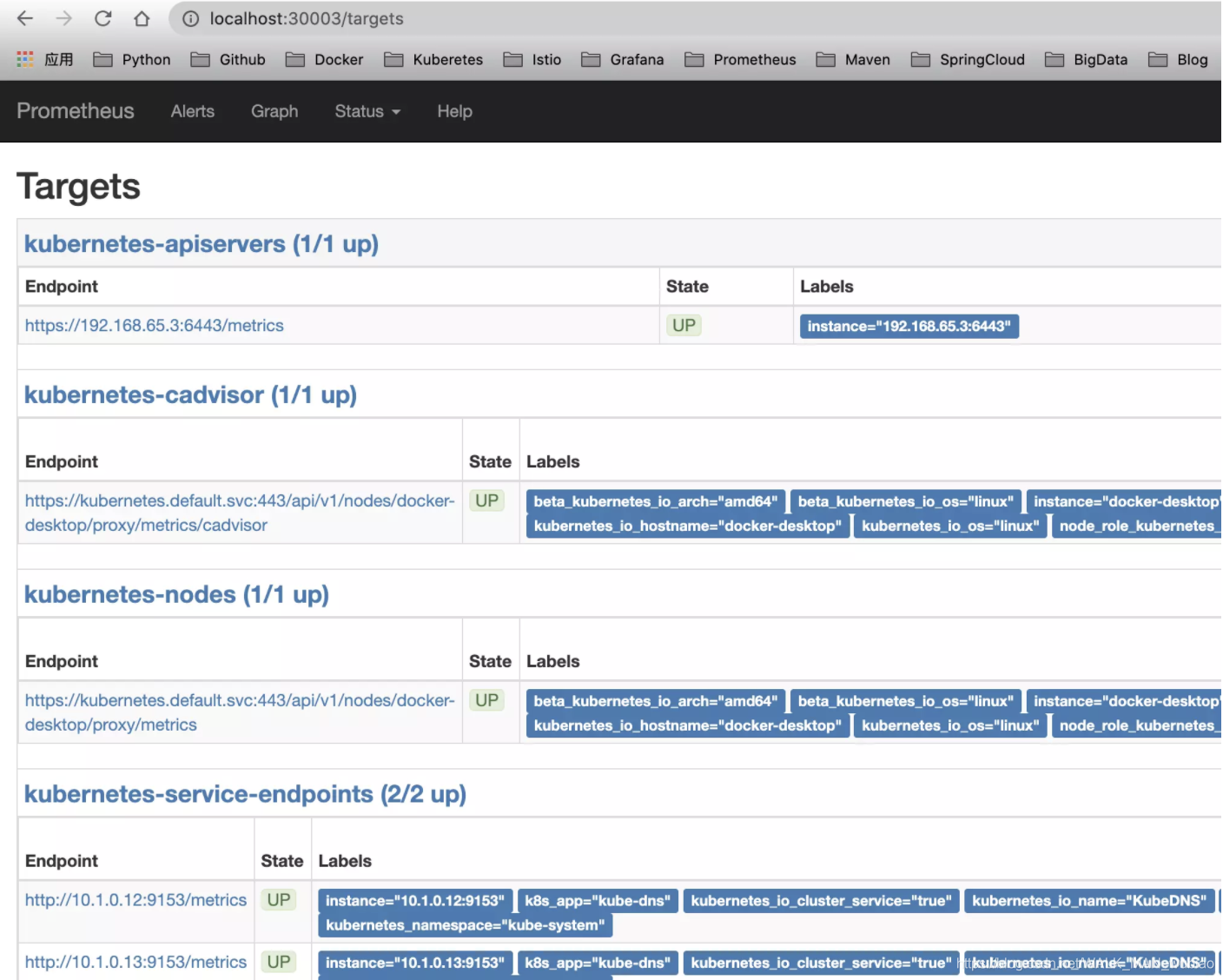This screenshot has width=1223, height=980.
Task: Click the Prometheus brand in the navbar
Action: coord(76,111)
